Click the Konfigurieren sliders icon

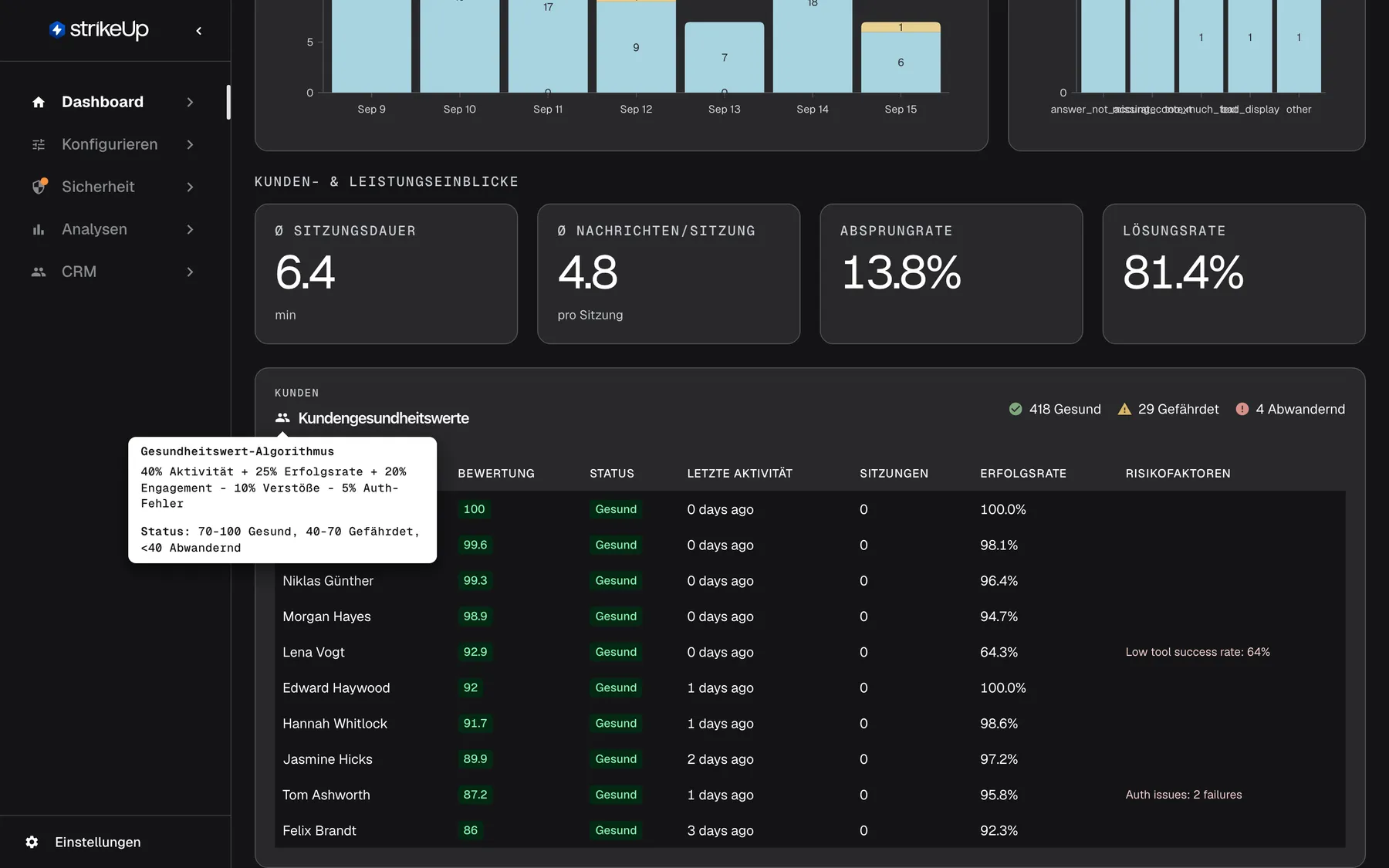(x=39, y=144)
